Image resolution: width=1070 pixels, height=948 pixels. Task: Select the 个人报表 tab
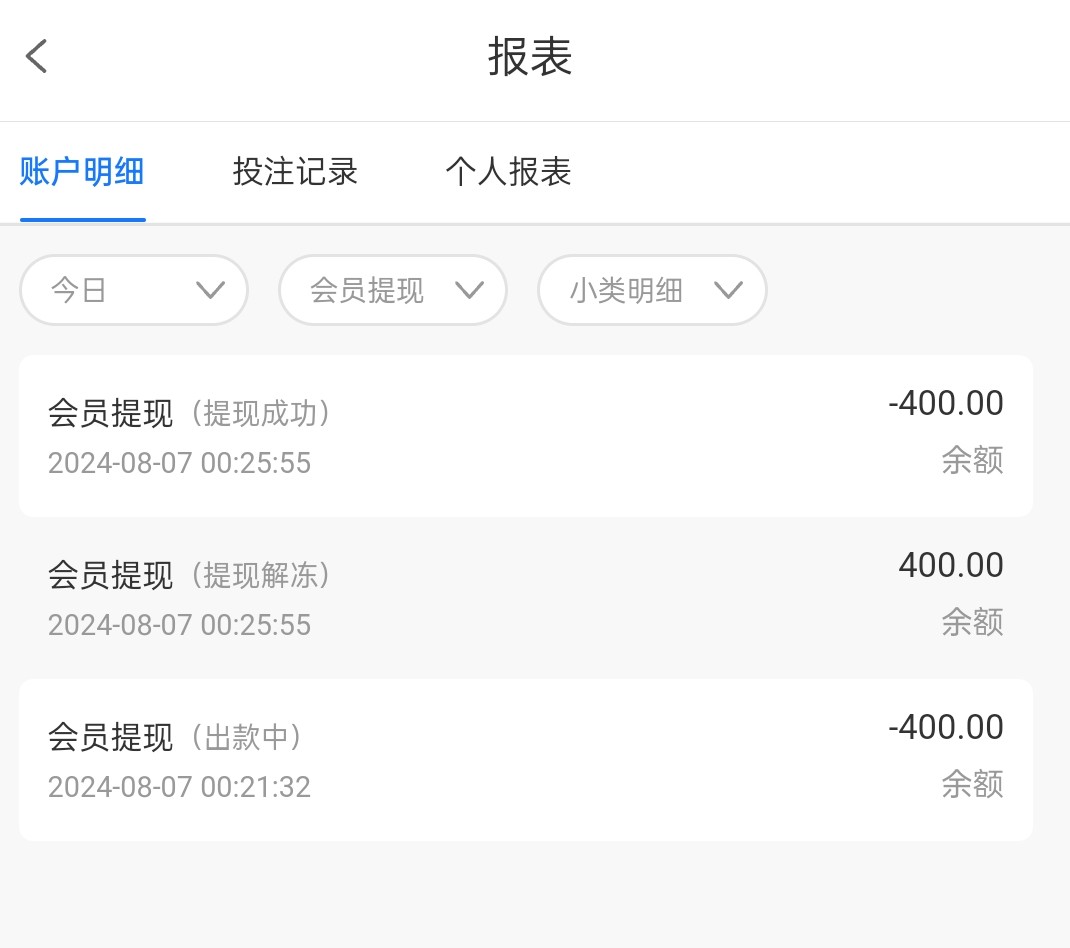click(x=508, y=172)
